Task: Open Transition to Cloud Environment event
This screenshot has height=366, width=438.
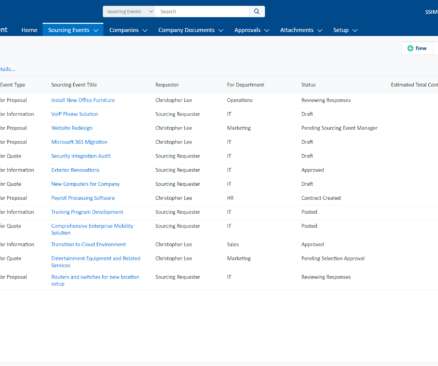Action: tap(88, 244)
